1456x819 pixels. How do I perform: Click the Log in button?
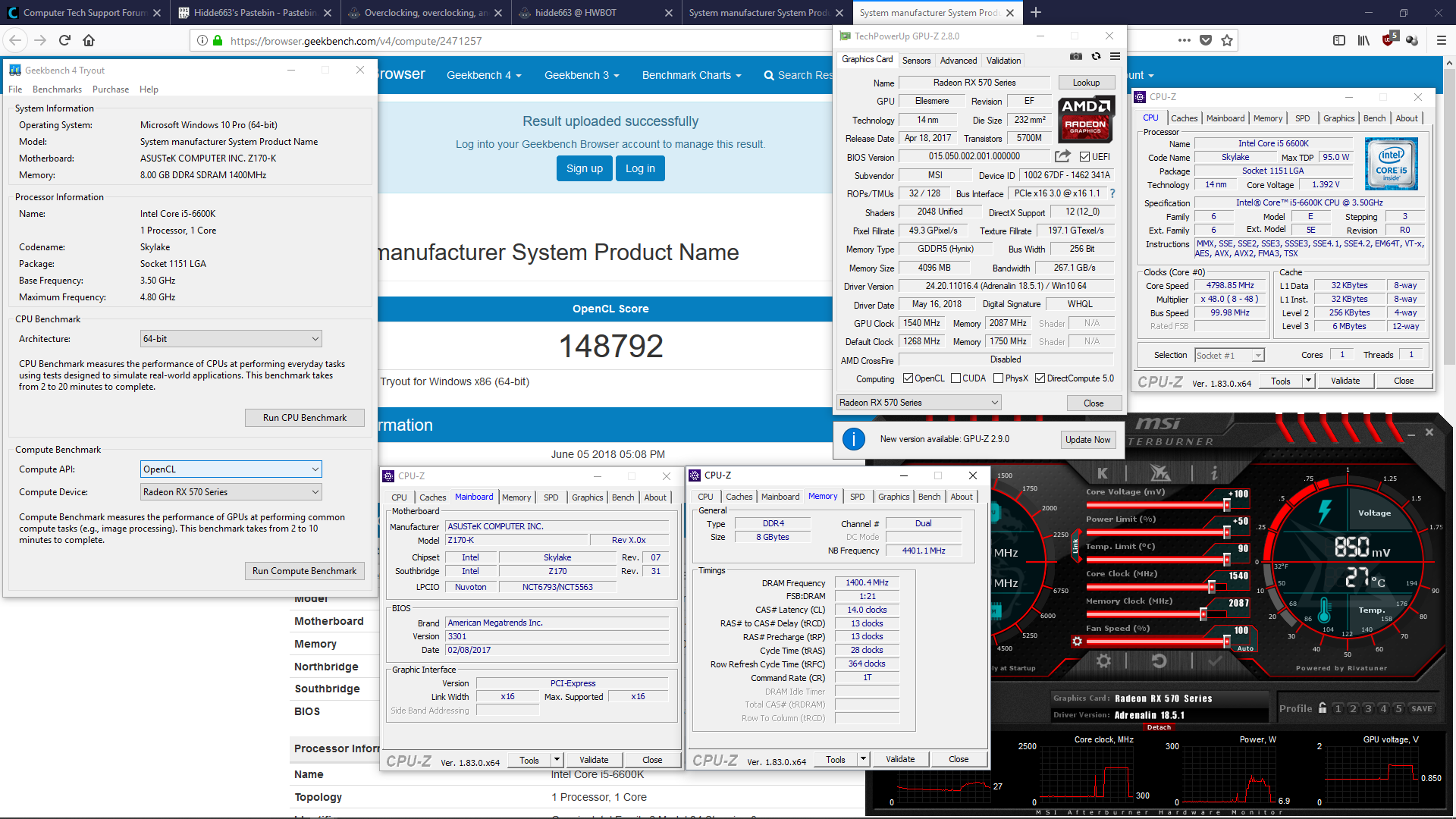tap(640, 168)
